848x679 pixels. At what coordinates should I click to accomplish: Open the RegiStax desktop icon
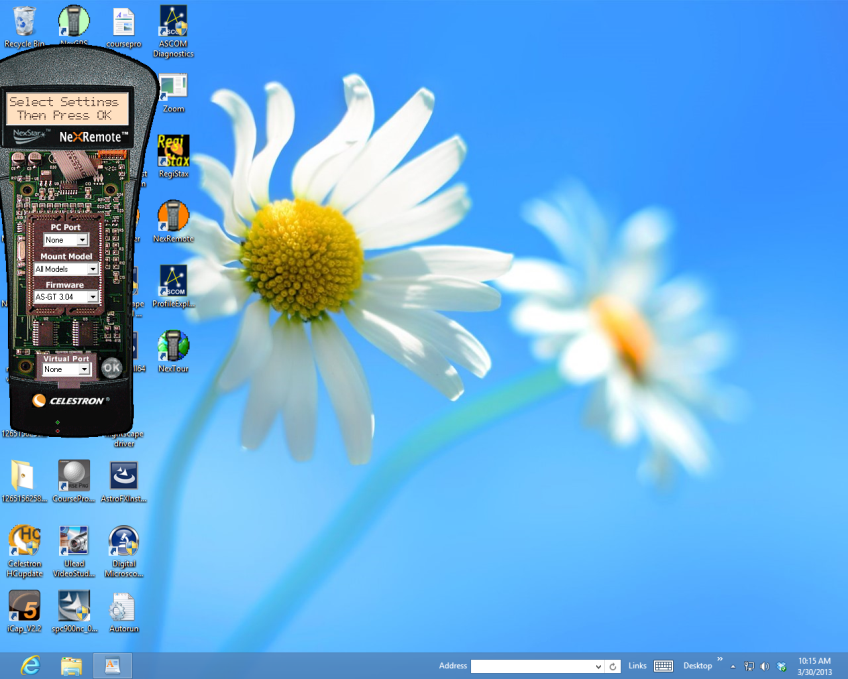click(173, 156)
